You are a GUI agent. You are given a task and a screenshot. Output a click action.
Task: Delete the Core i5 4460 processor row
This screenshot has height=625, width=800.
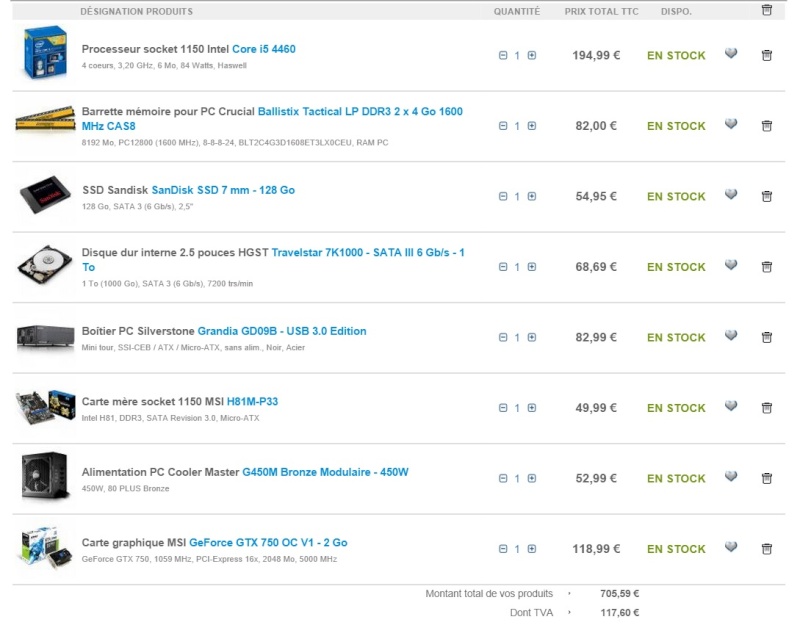click(x=766, y=55)
